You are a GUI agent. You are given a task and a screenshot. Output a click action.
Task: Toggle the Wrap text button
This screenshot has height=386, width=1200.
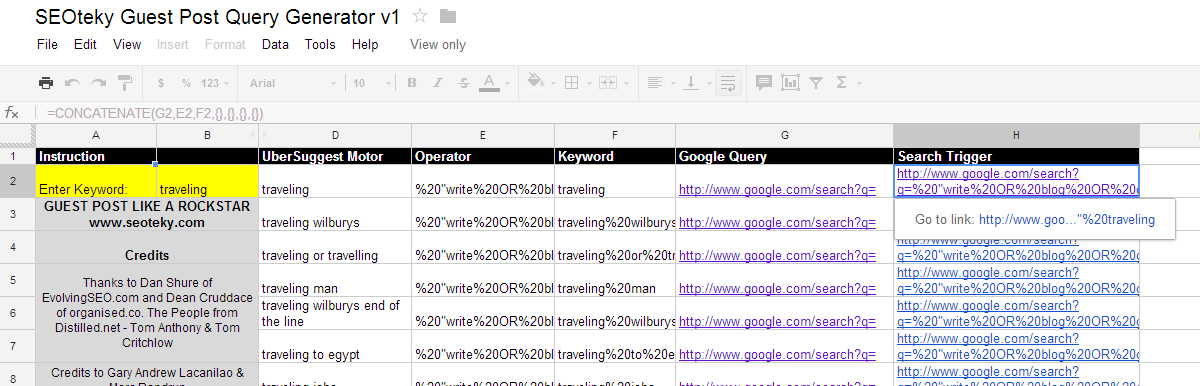(x=728, y=83)
